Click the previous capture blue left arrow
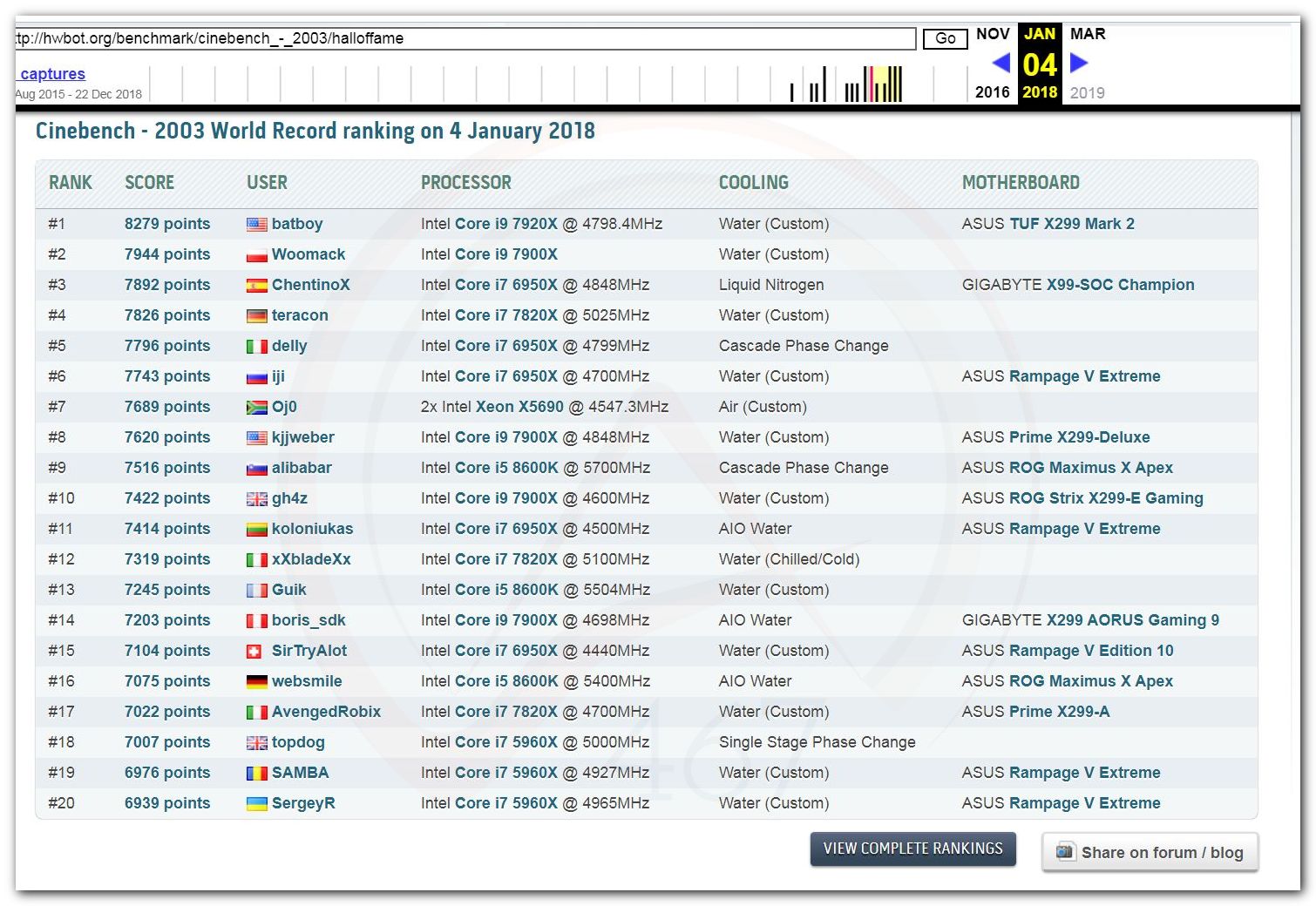This screenshot has width=1316, height=906. pyautogui.click(x=1001, y=63)
